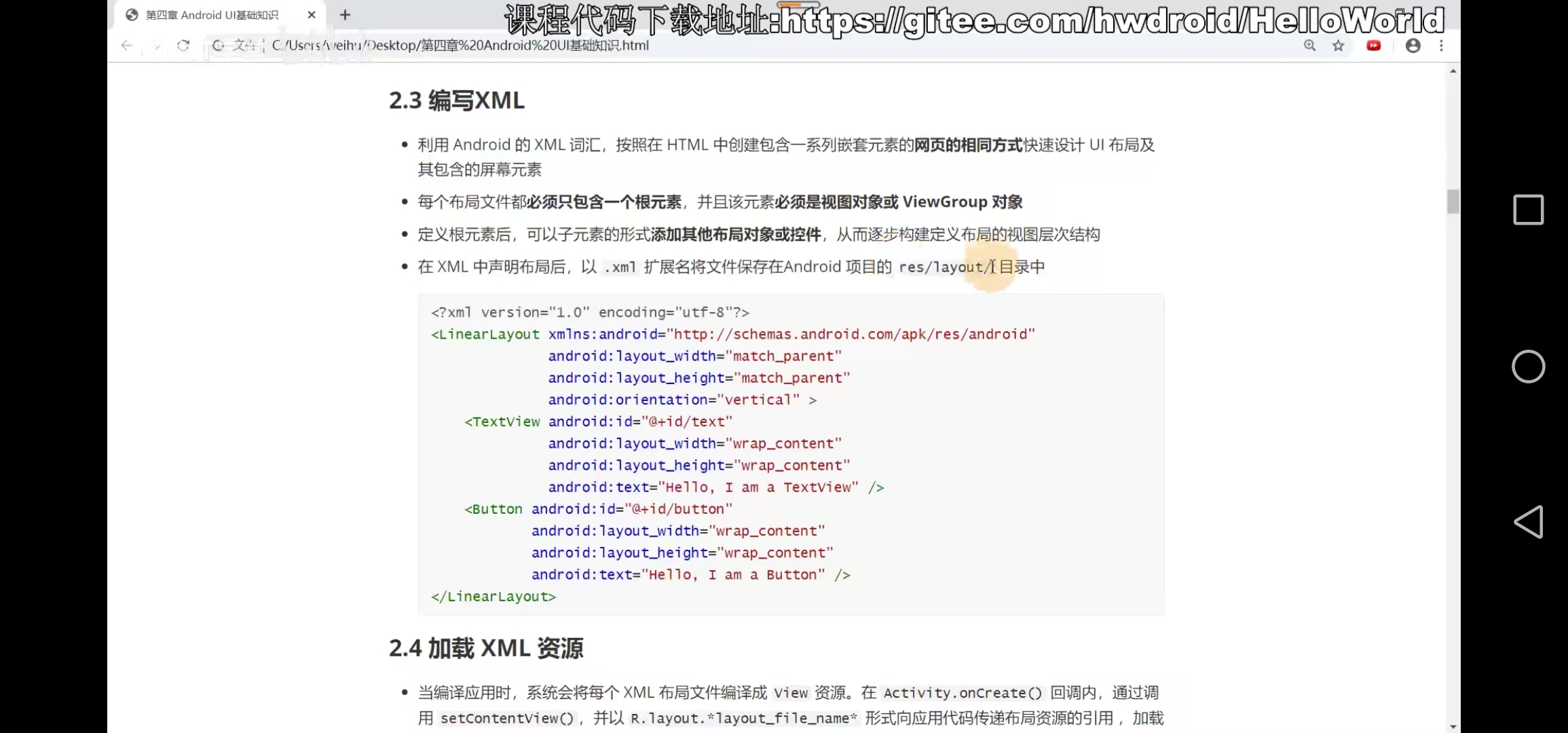The width and height of the screenshot is (1568, 733).
Task: Click the address bar file path
Action: coord(460,45)
